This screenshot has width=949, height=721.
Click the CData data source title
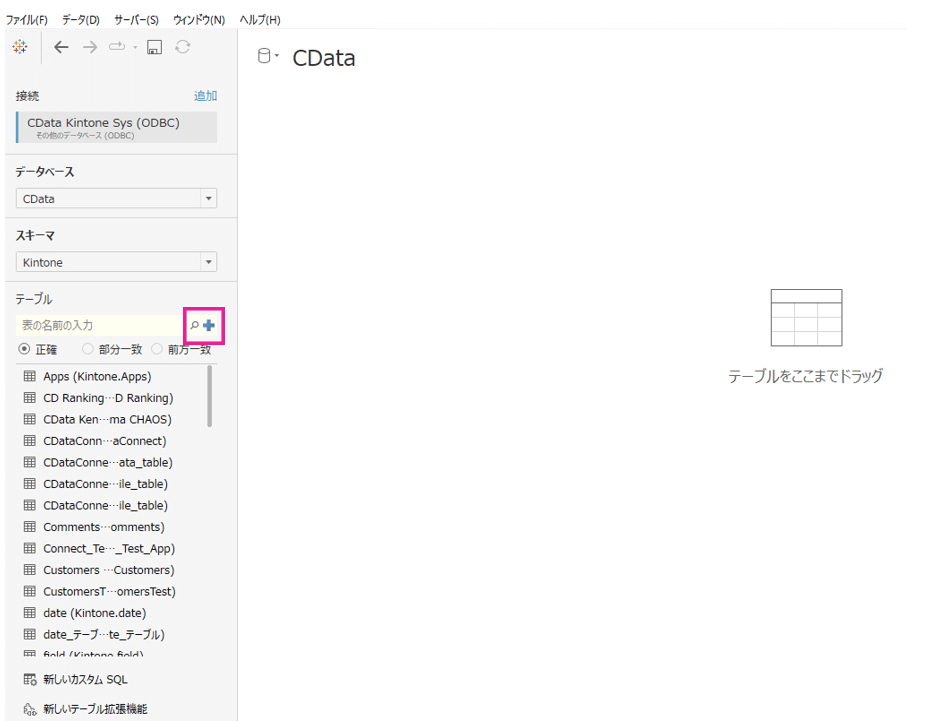(324, 58)
